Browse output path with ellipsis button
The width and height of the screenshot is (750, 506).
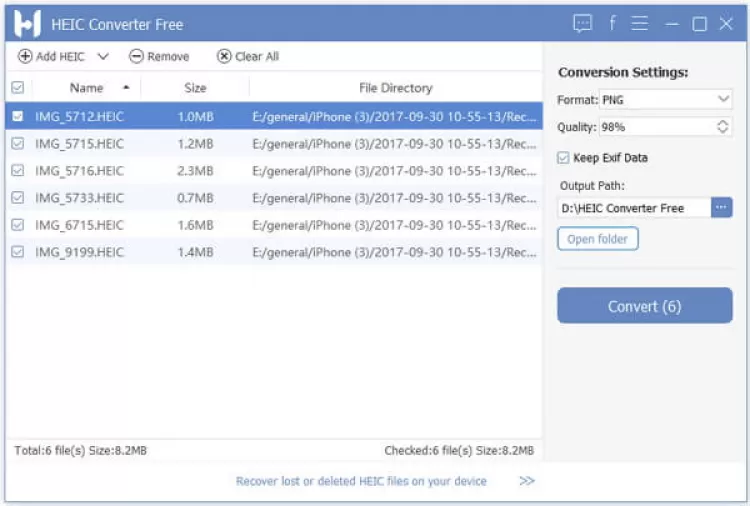coord(722,208)
